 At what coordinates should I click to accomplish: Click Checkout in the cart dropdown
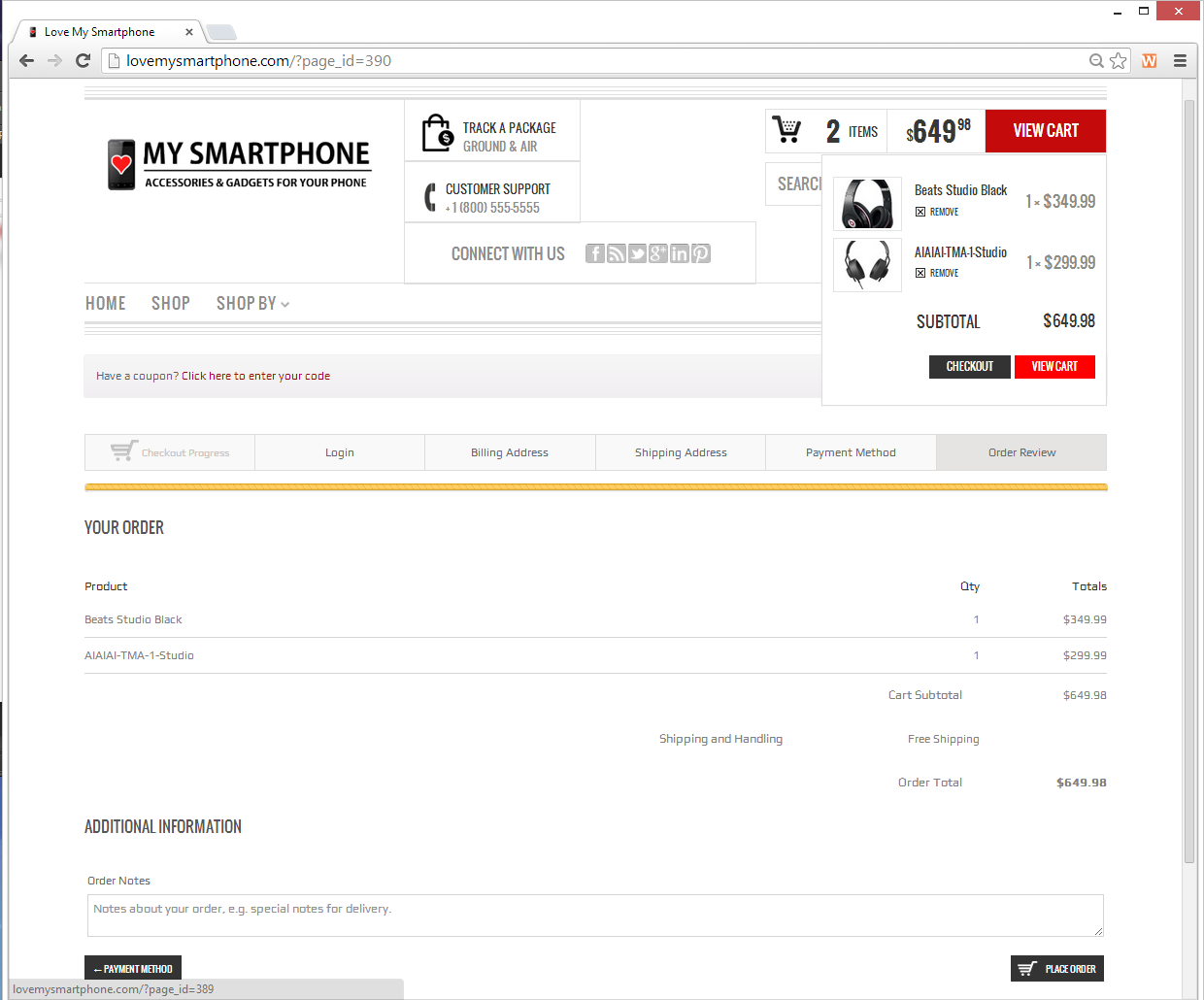click(970, 366)
